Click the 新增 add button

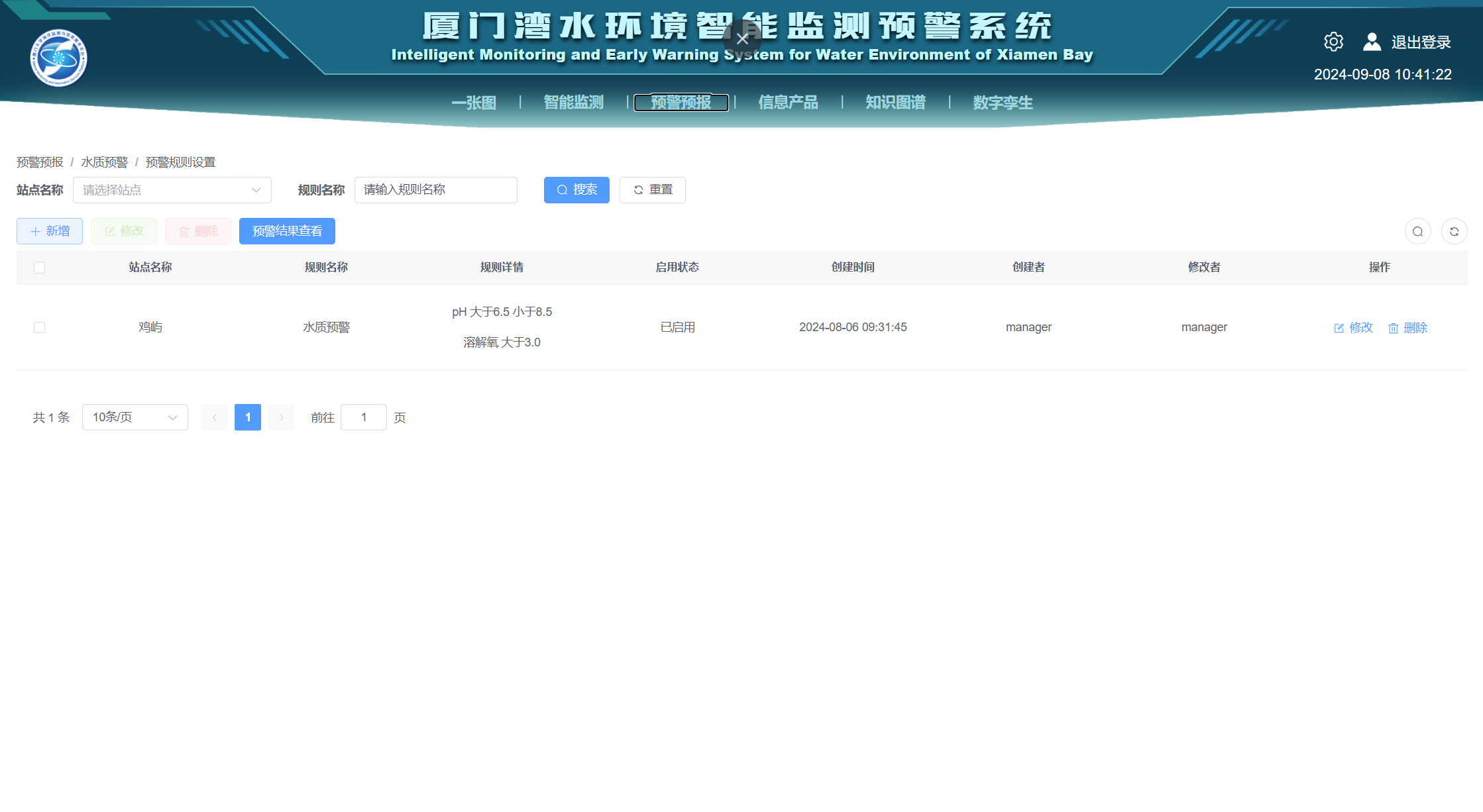coord(50,231)
